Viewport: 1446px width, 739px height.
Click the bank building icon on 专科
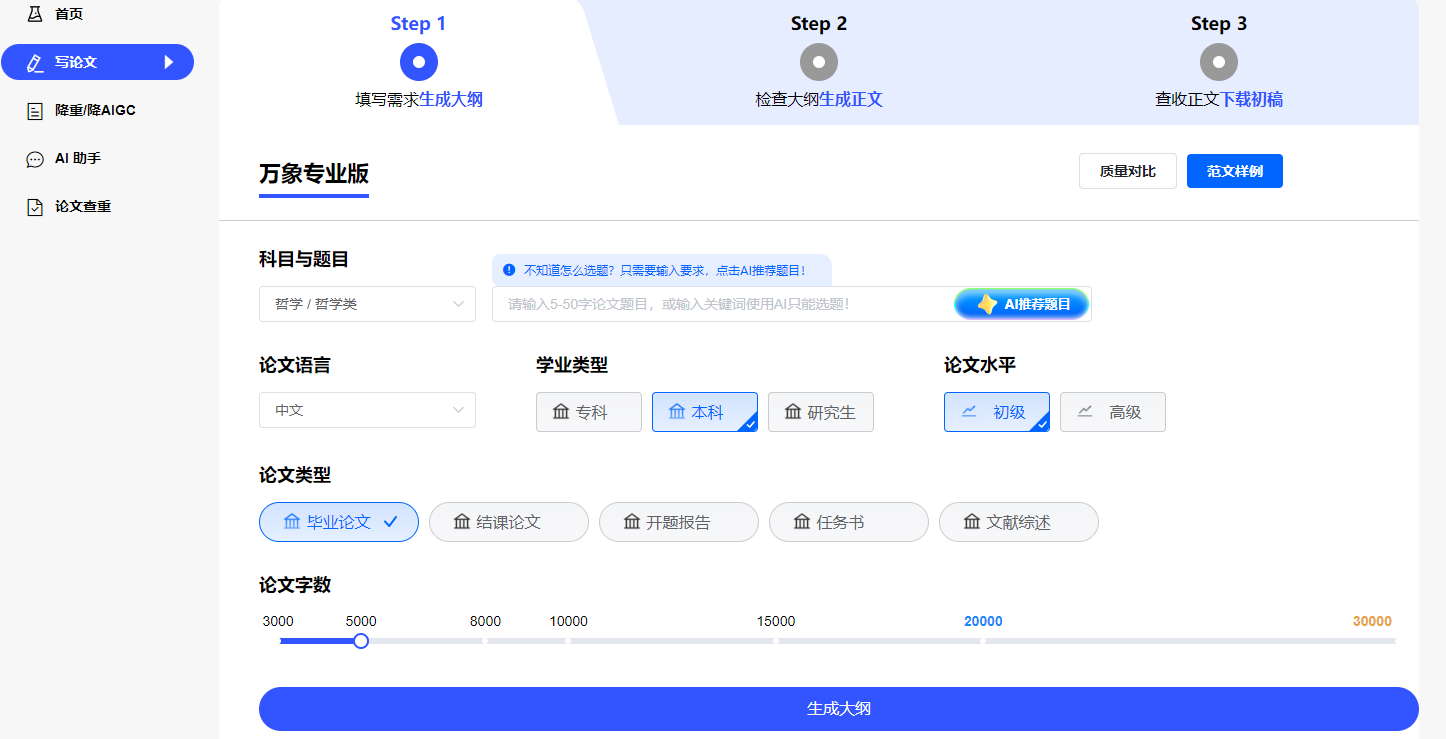[561, 412]
